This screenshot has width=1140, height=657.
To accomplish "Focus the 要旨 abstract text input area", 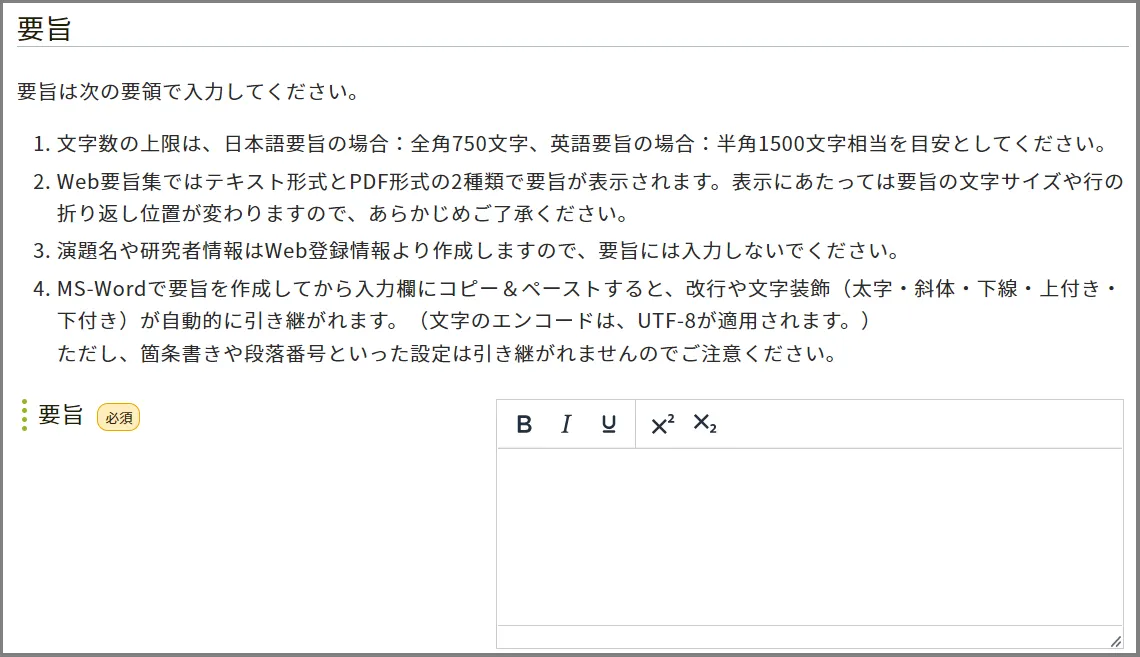I will coord(809,536).
